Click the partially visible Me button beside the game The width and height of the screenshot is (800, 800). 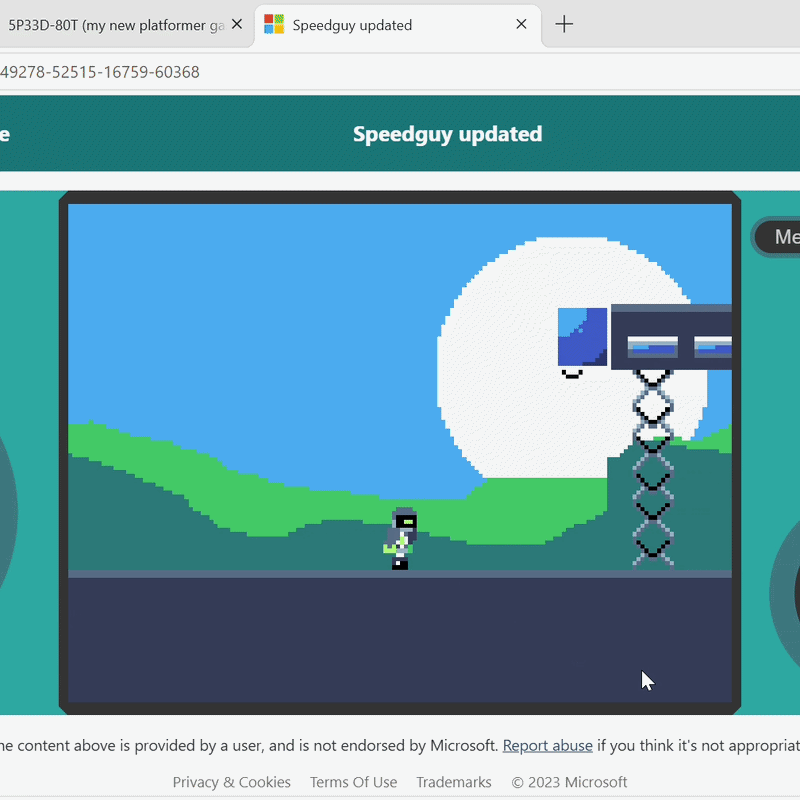[x=777, y=237]
